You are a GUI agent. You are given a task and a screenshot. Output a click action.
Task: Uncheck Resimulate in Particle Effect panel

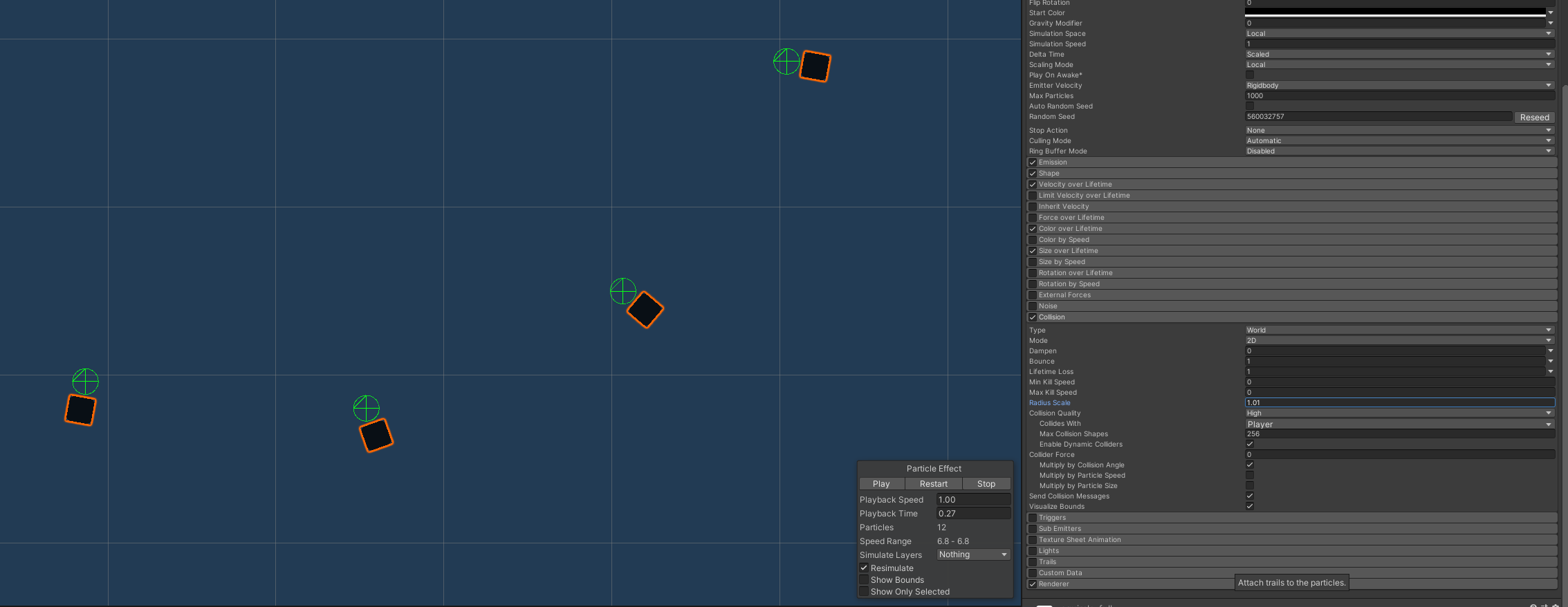[x=864, y=568]
